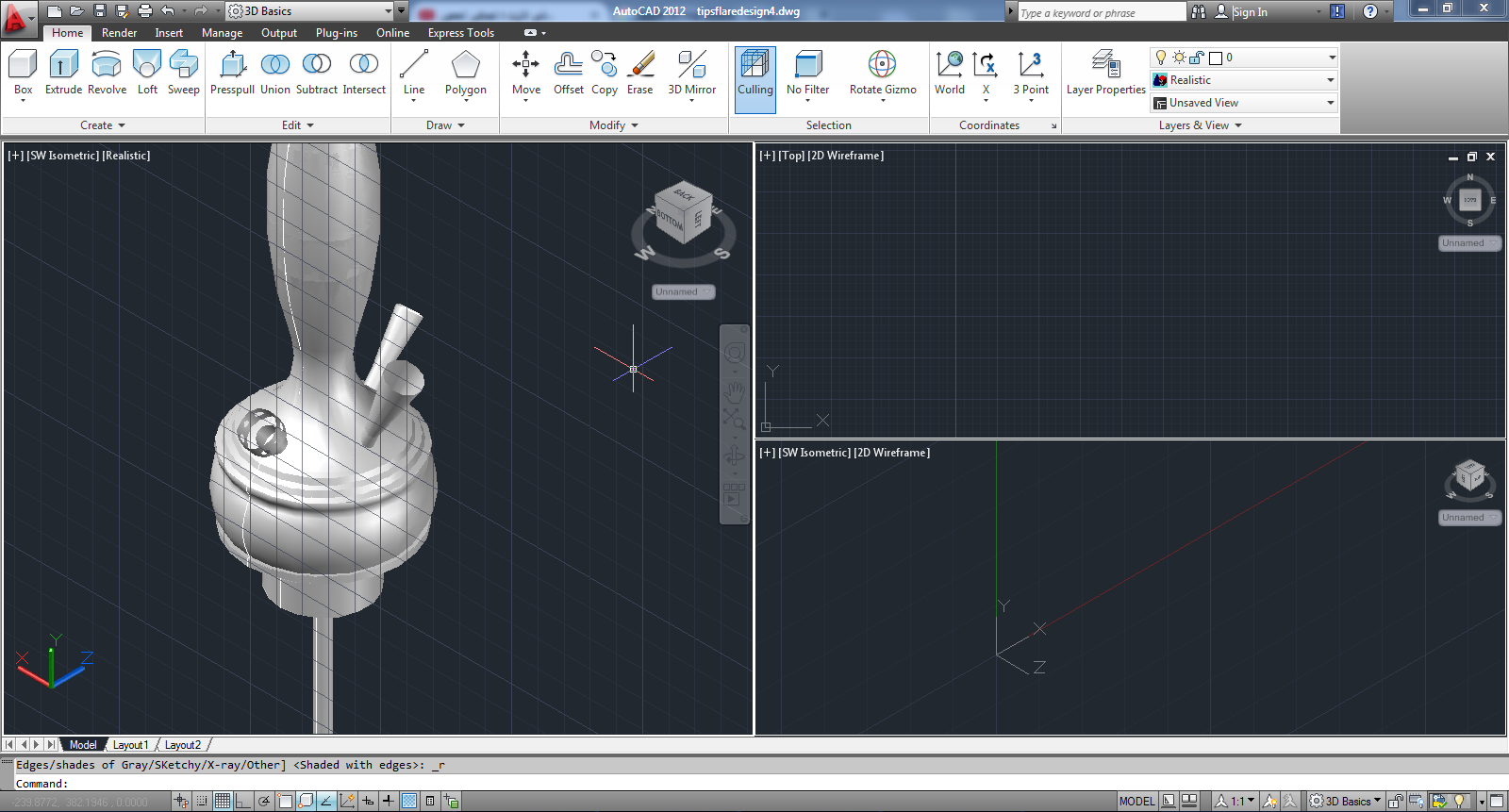
Task: Toggle Transparency display in status bar
Action: [409, 801]
